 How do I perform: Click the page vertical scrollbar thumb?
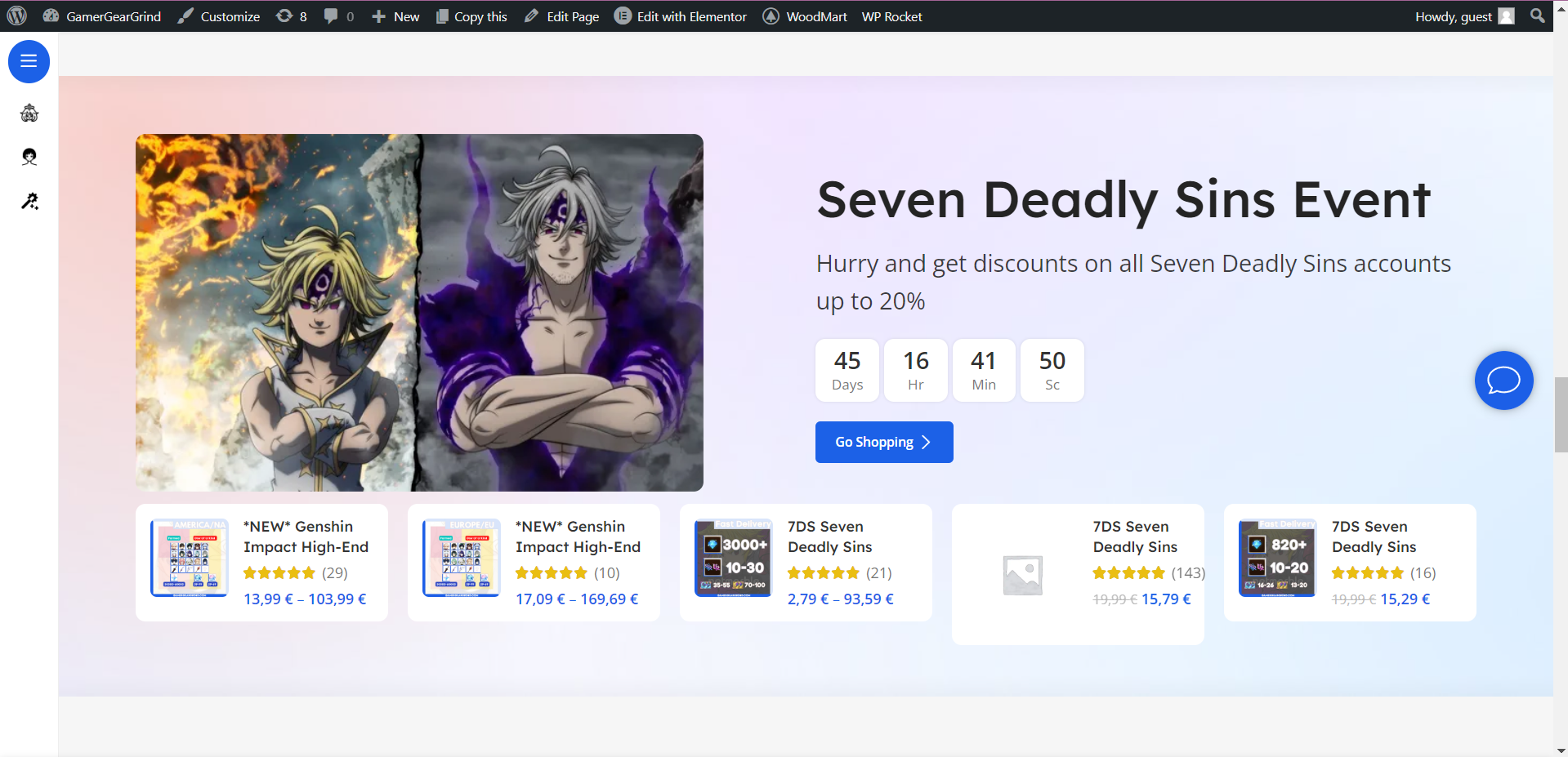(x=1561, y=415)
